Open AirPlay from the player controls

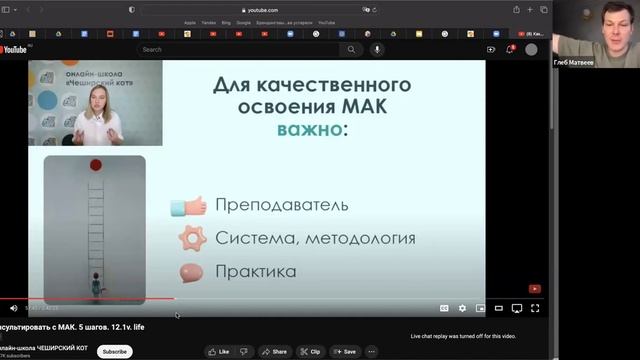[517, 308]
